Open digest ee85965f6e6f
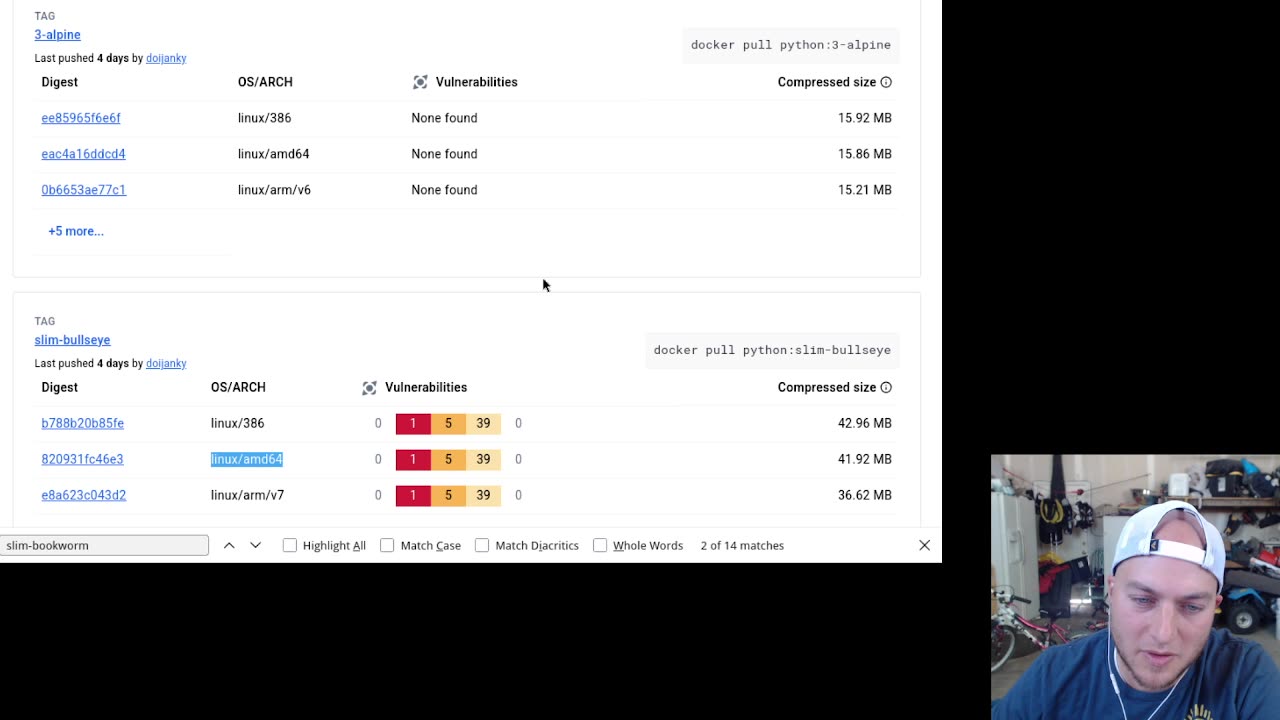Screen dimensions: 1280x720 point(81,118)
